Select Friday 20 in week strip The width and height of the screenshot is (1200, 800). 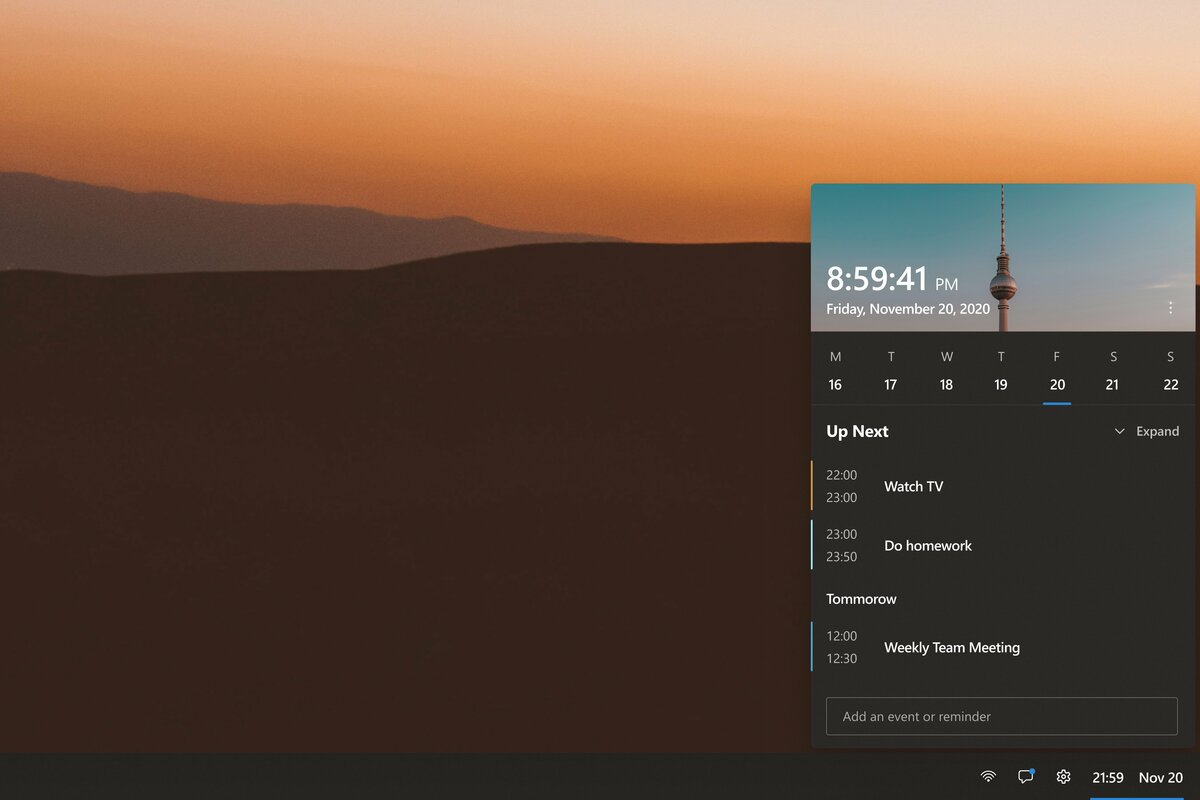coord(1057,371)
